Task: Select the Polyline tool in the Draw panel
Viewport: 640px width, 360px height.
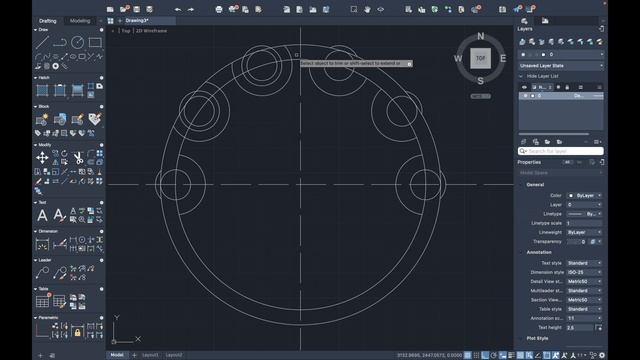Action: 60,42
